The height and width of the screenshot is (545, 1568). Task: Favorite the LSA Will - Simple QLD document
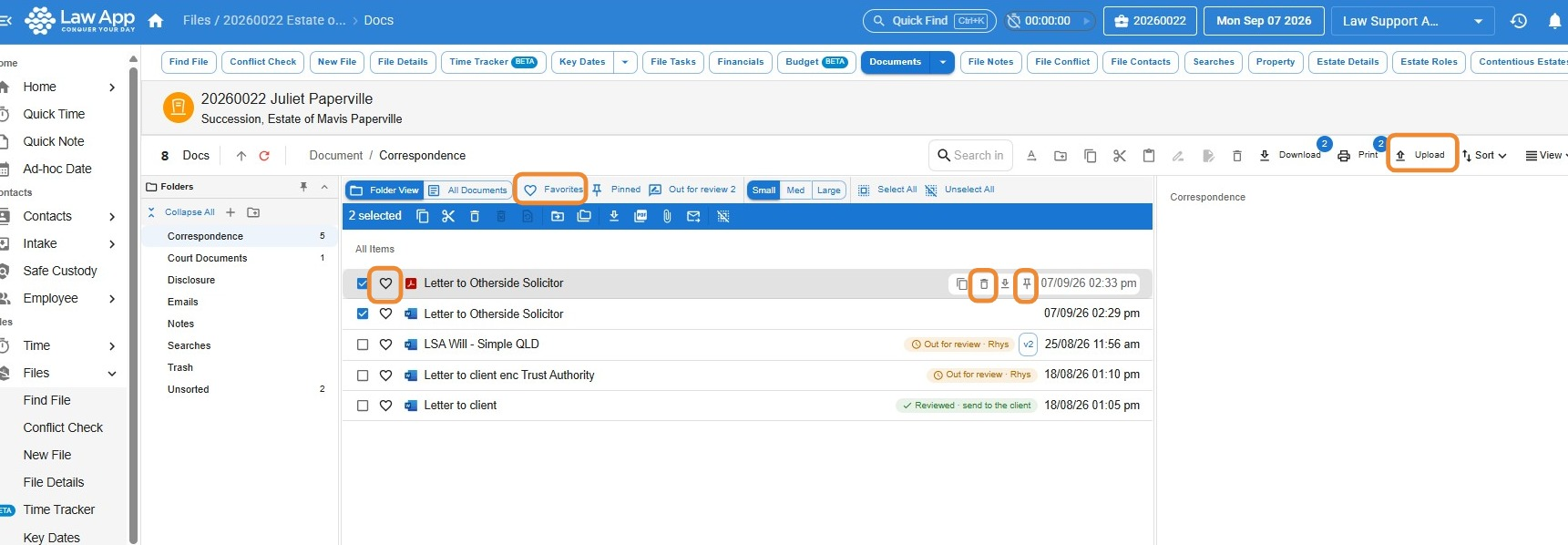click(385, 344)
